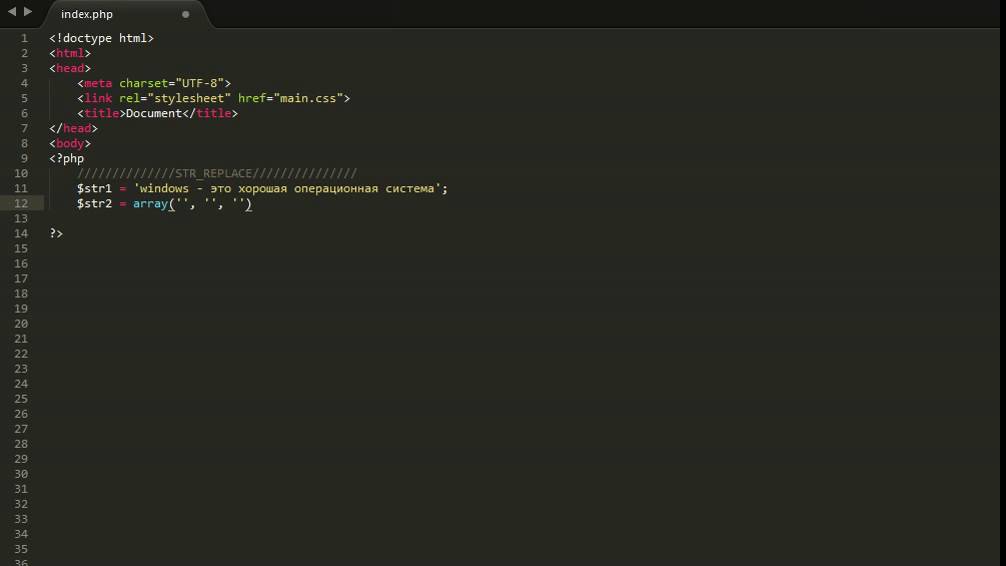The height and width of the screenshot is (566, 1006).
Task: Click line number 12 in the gutter
Action: (21, 203)
